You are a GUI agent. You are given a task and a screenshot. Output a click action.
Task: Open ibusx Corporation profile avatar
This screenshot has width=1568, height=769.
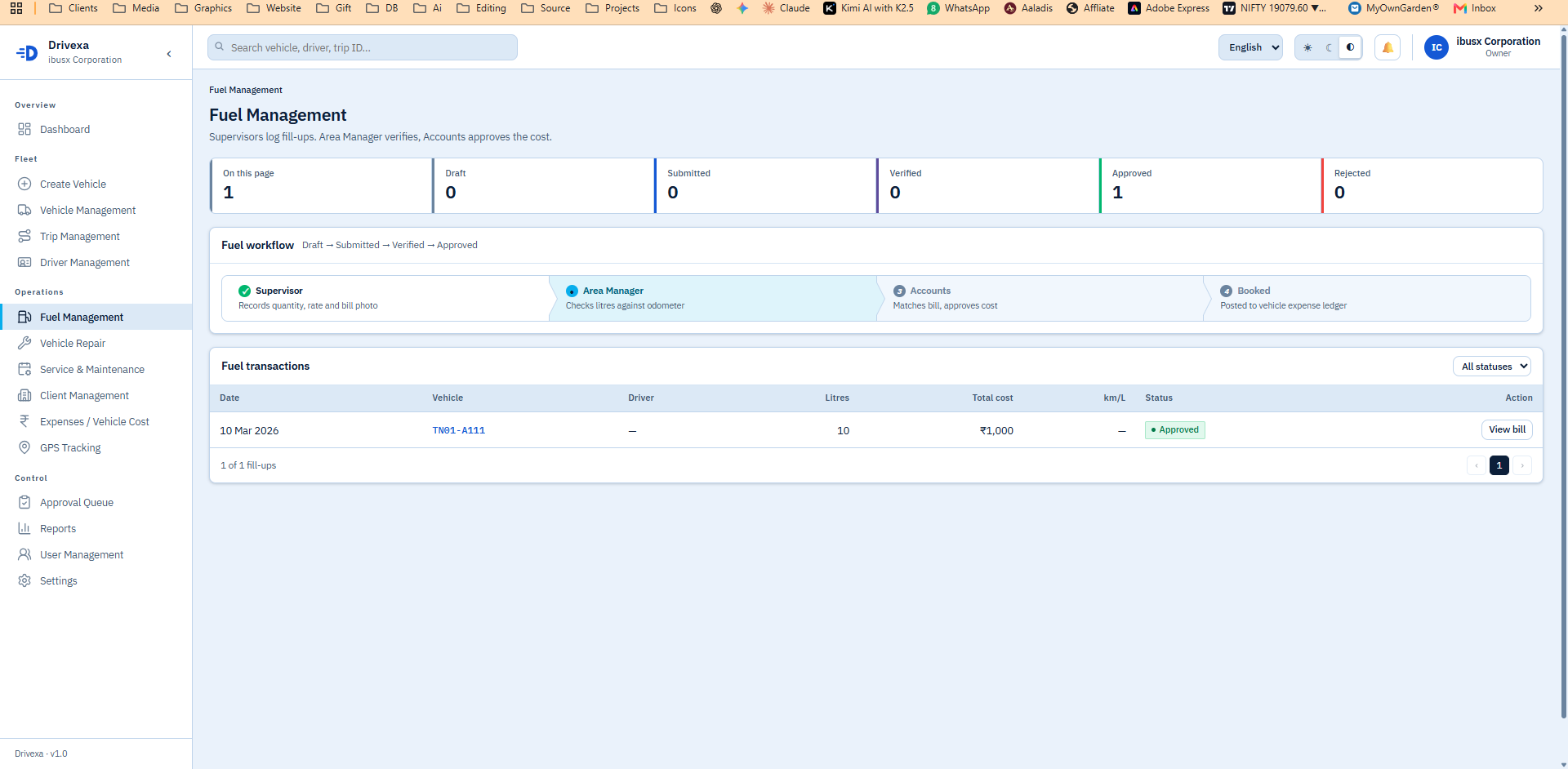tap(1437, 47)
